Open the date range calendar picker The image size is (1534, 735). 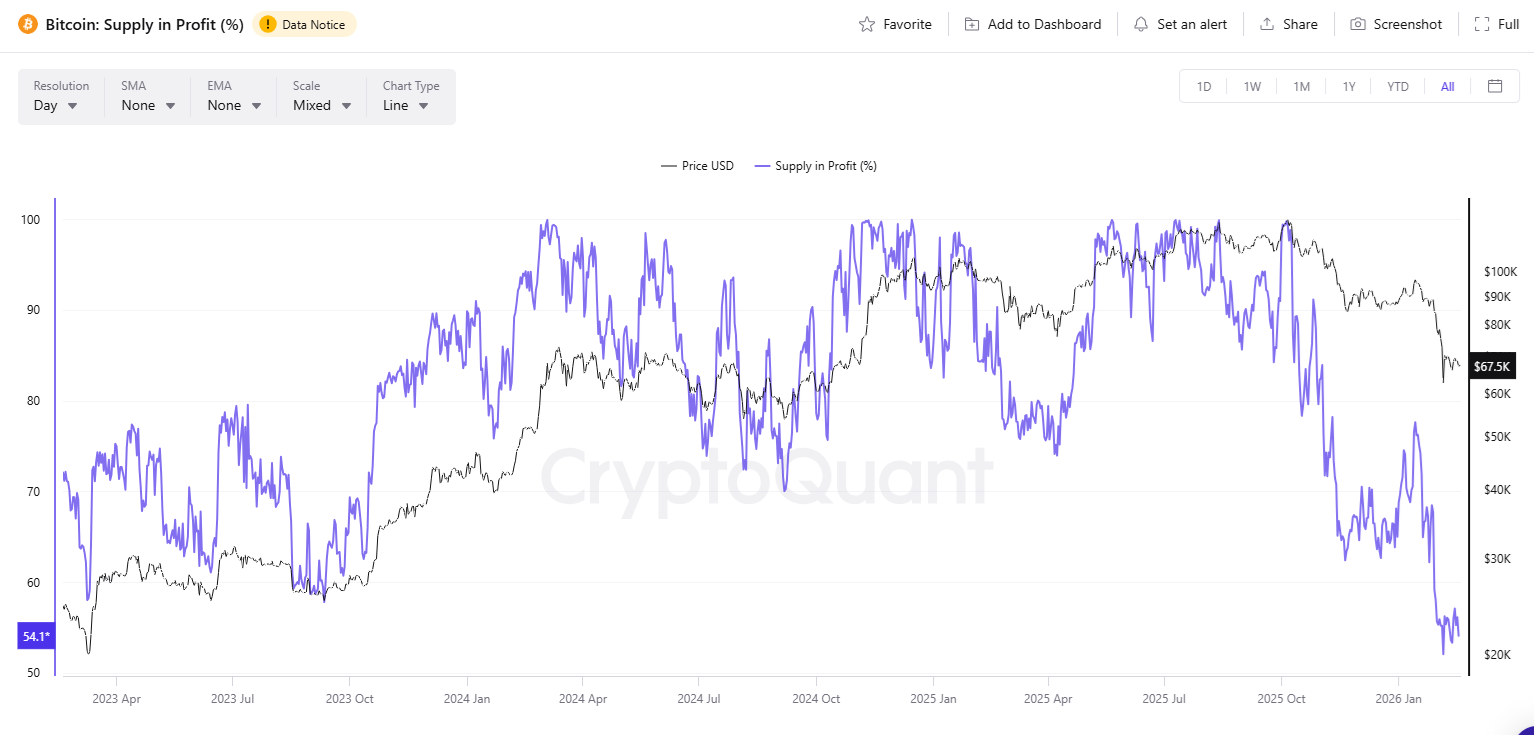click(1495, 86)
